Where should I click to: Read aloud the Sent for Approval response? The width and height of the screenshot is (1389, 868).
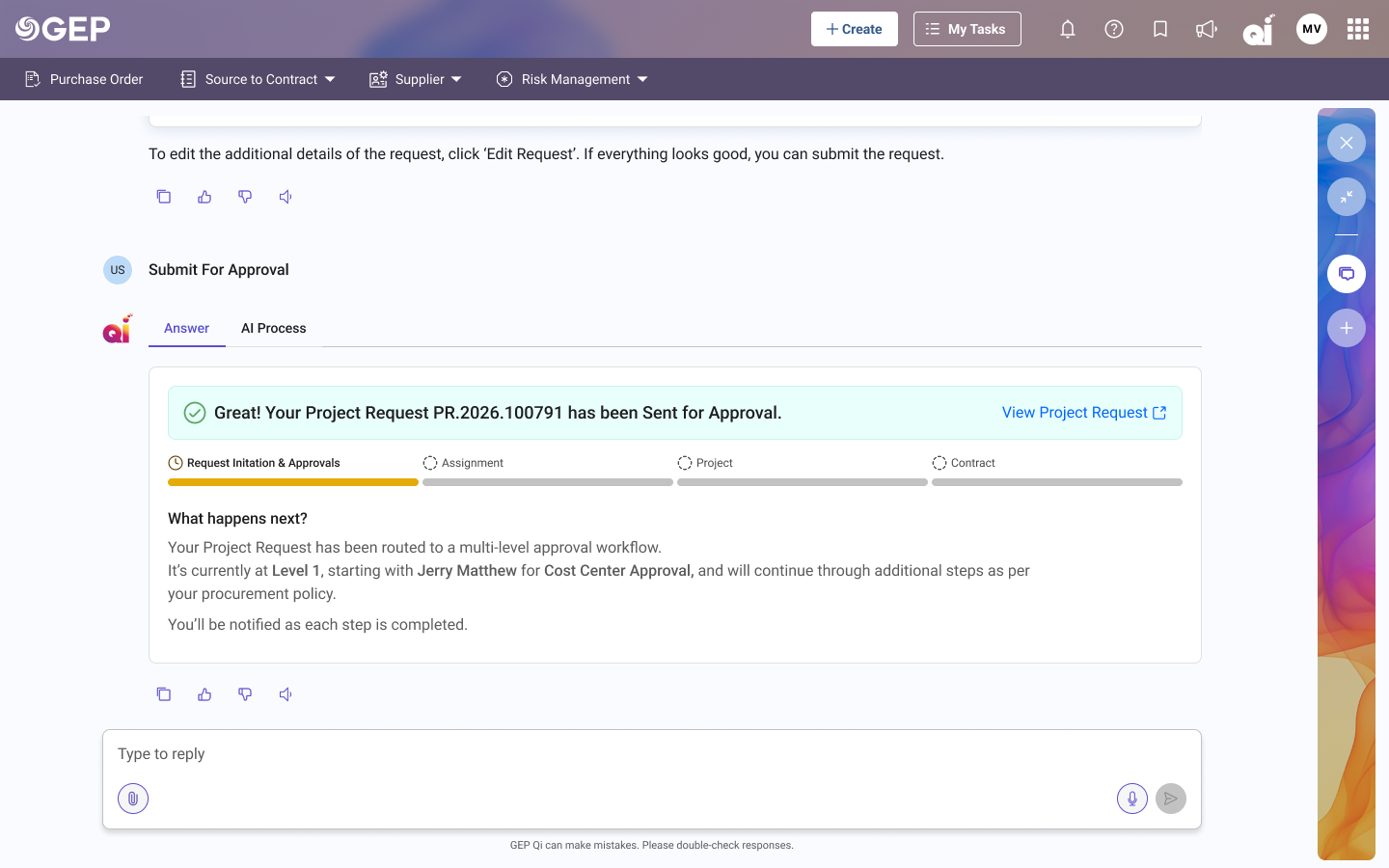tap(286, 694)
